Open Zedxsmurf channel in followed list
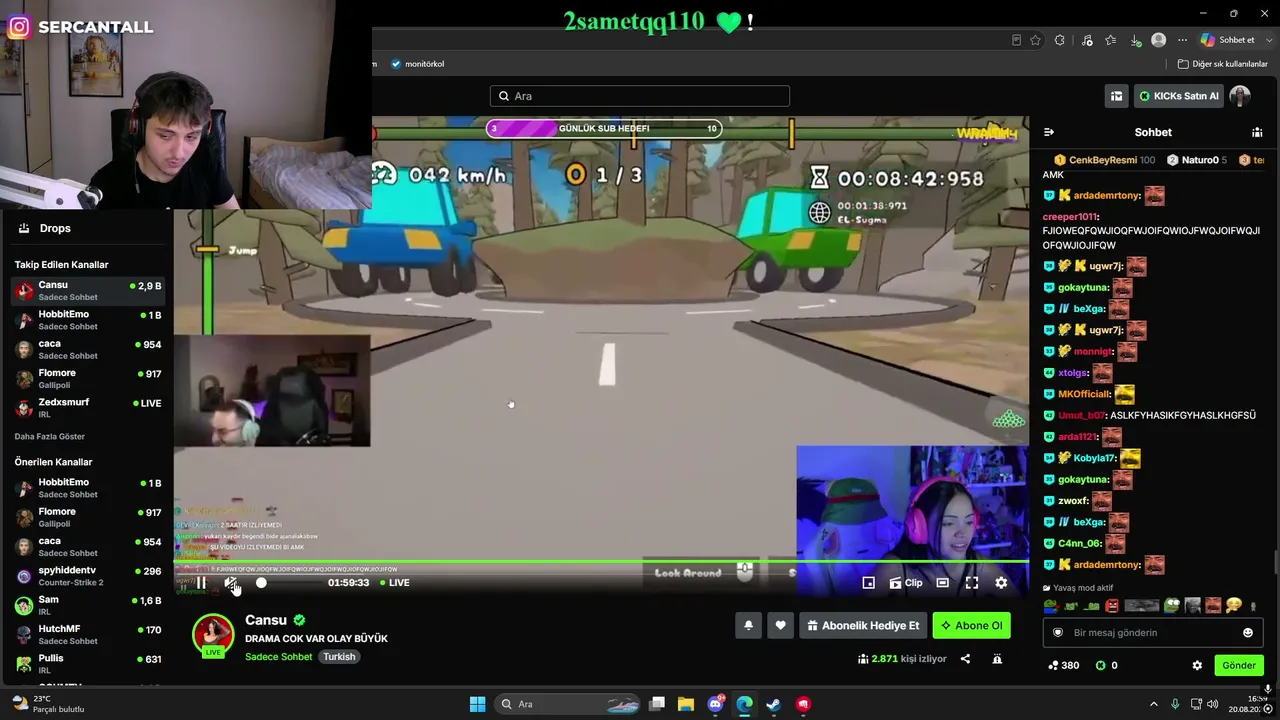This screenshot has height=720, width=1280. point(87,407)
